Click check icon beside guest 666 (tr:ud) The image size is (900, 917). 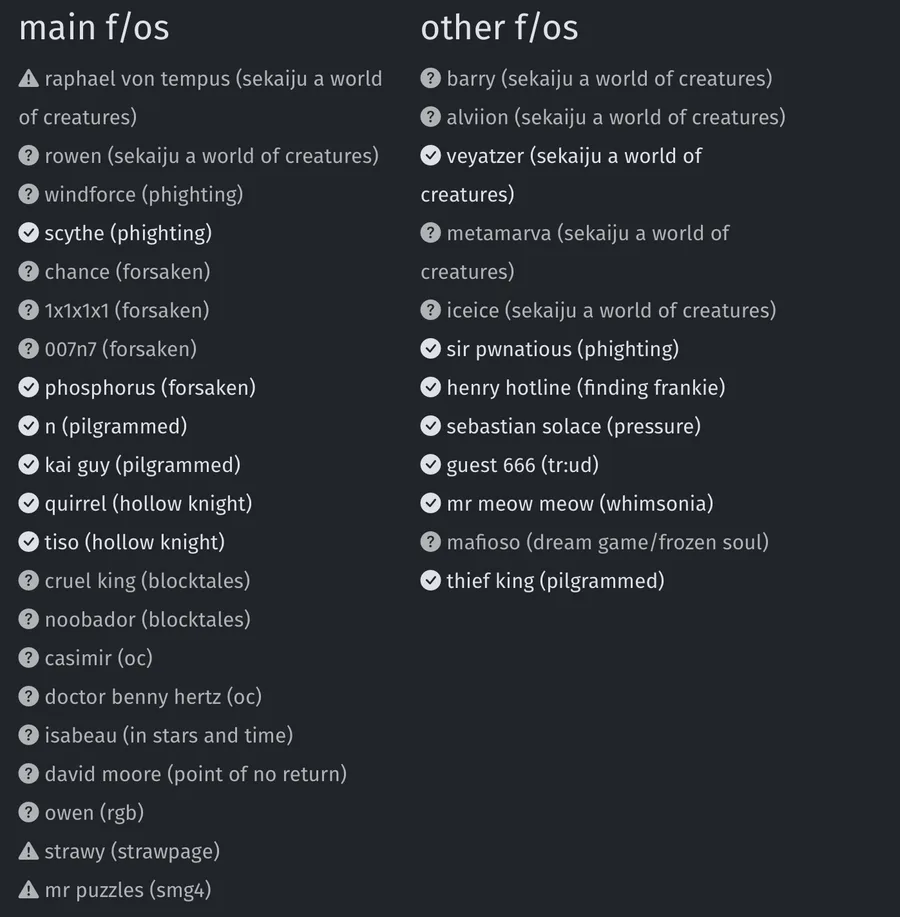click(430, 464)
